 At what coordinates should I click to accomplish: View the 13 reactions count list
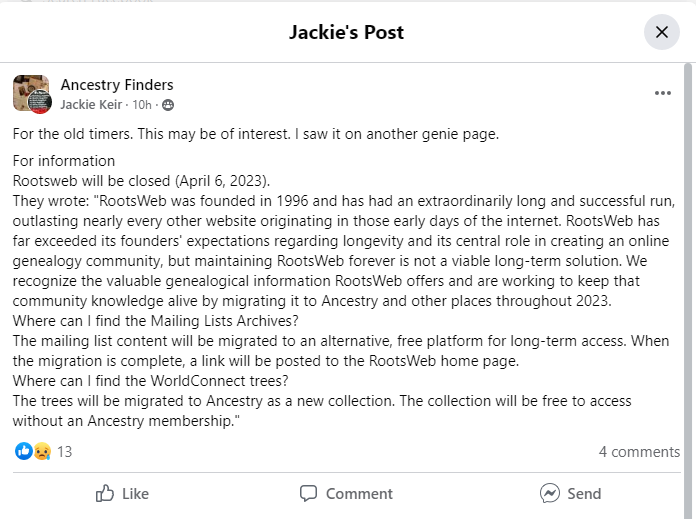(64, 452)
